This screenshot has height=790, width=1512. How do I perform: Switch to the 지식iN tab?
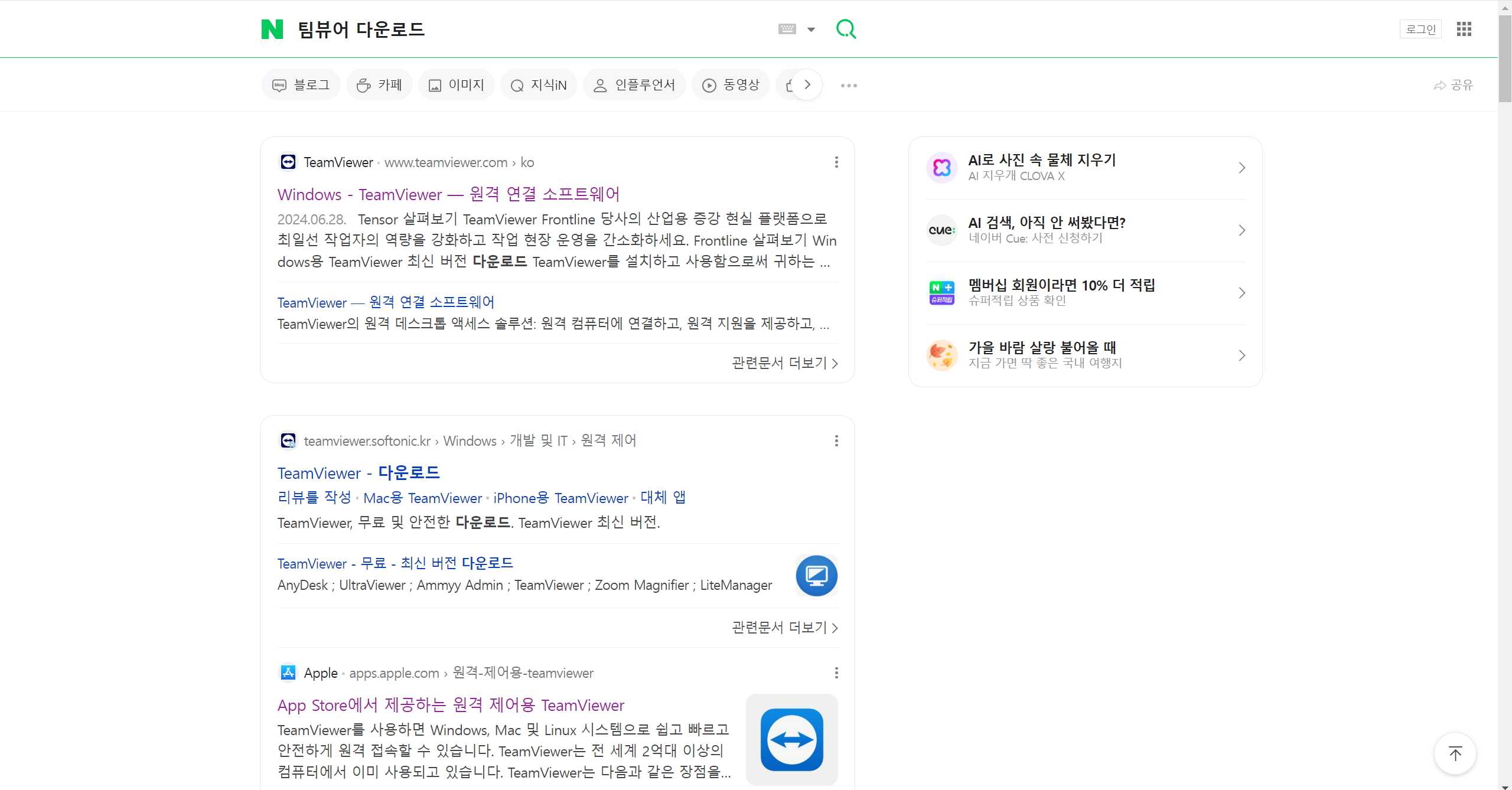[539, 85]
